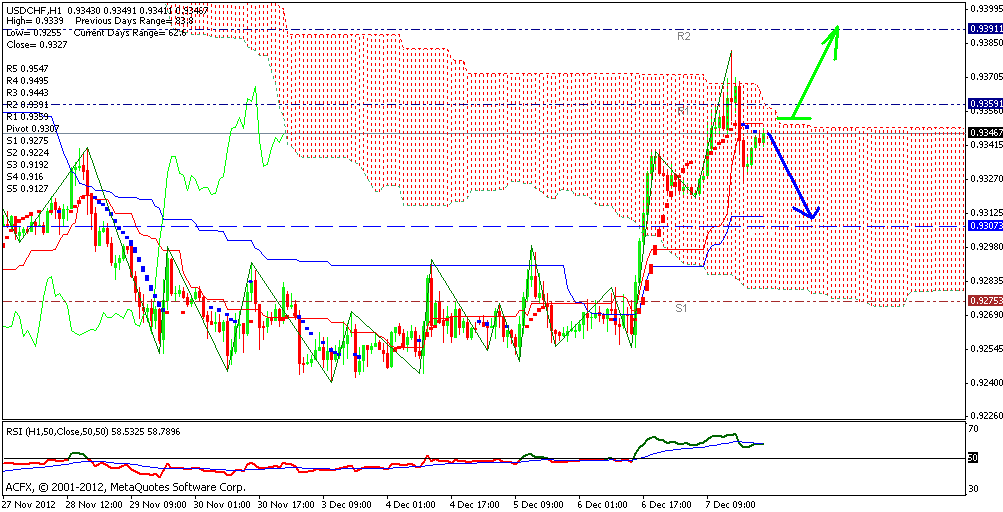Screen dimensions: 1003x512
Task: Click the S5 0.9127 level text
Action: pos(27,188)
